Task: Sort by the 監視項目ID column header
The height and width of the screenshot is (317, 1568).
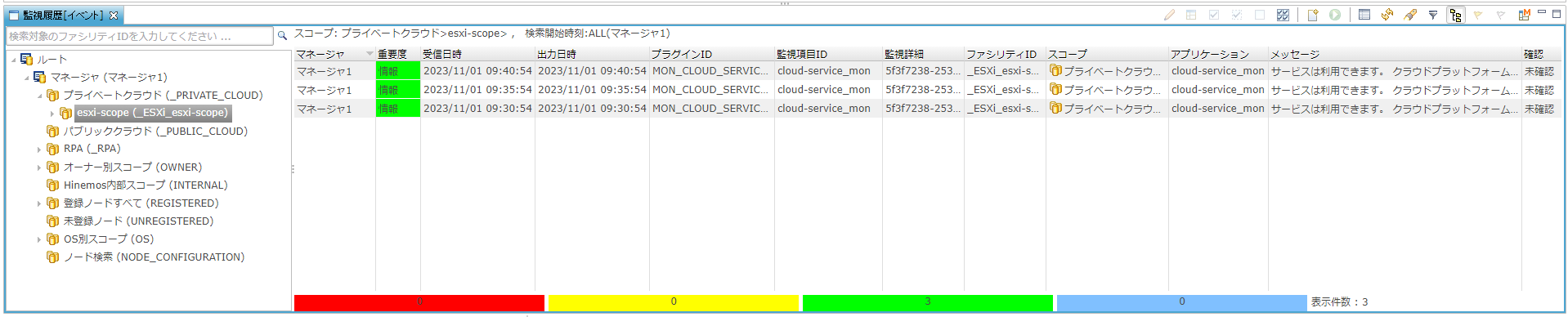Action: click(829, 54)
